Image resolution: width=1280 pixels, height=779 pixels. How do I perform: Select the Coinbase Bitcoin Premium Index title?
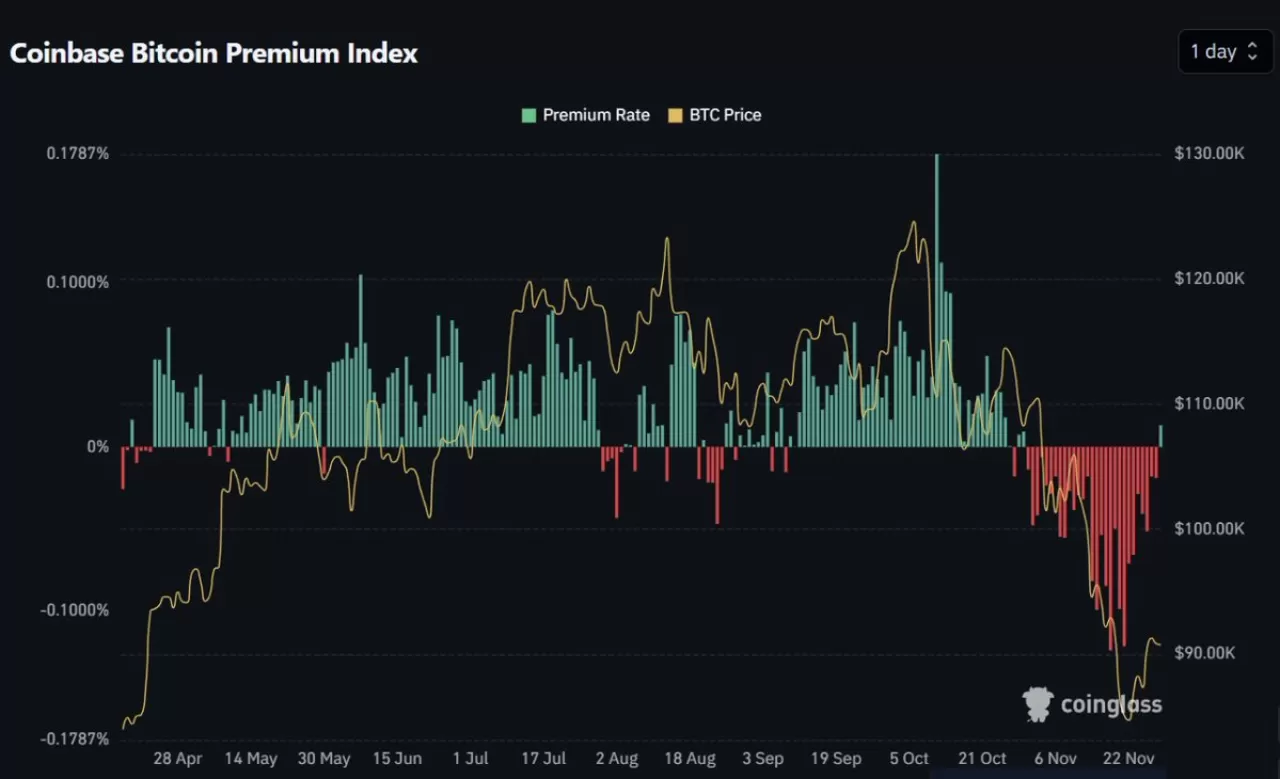tap(213, 54)
